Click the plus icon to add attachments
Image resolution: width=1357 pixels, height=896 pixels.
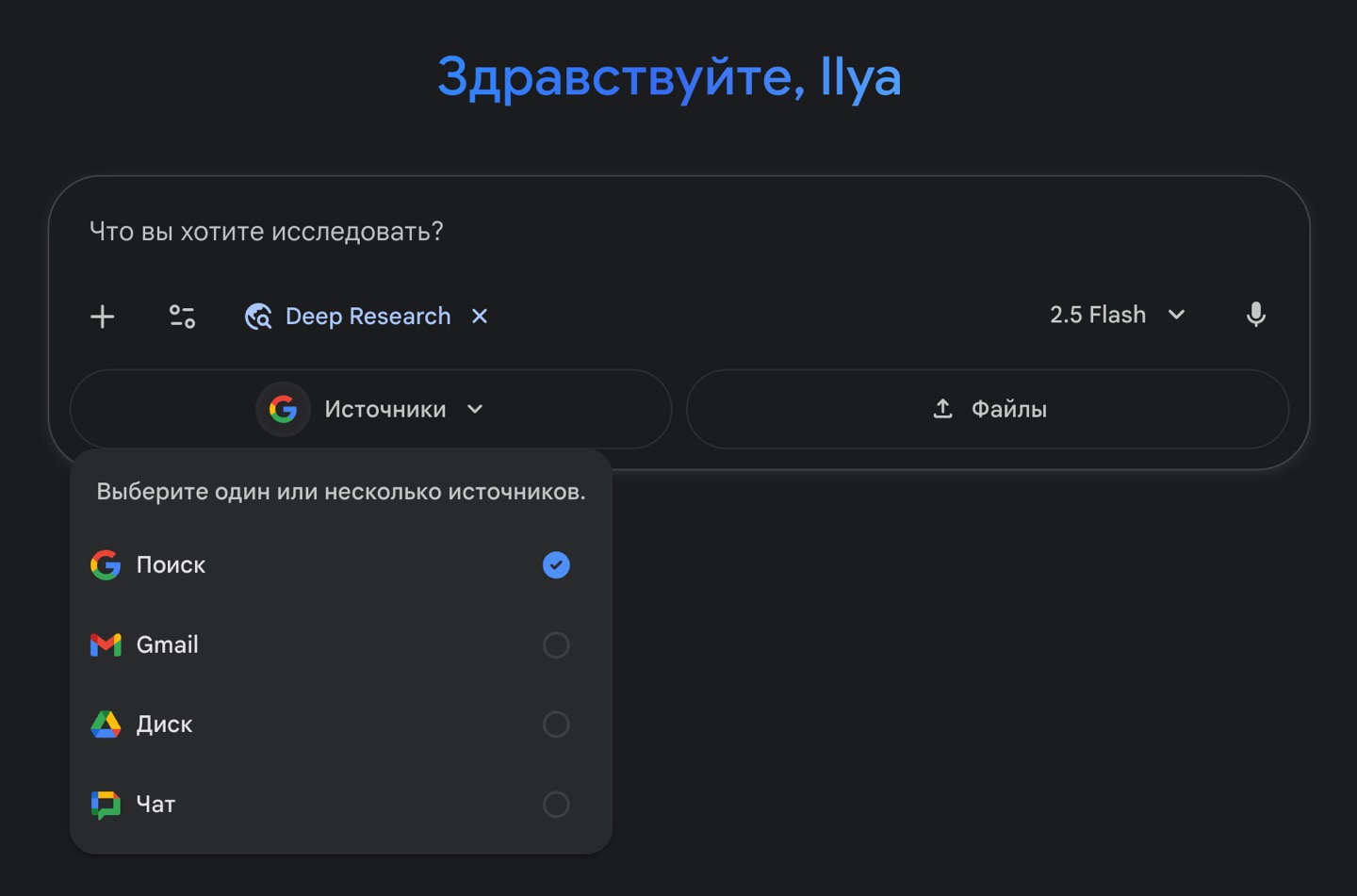click(x=103, y=317)
